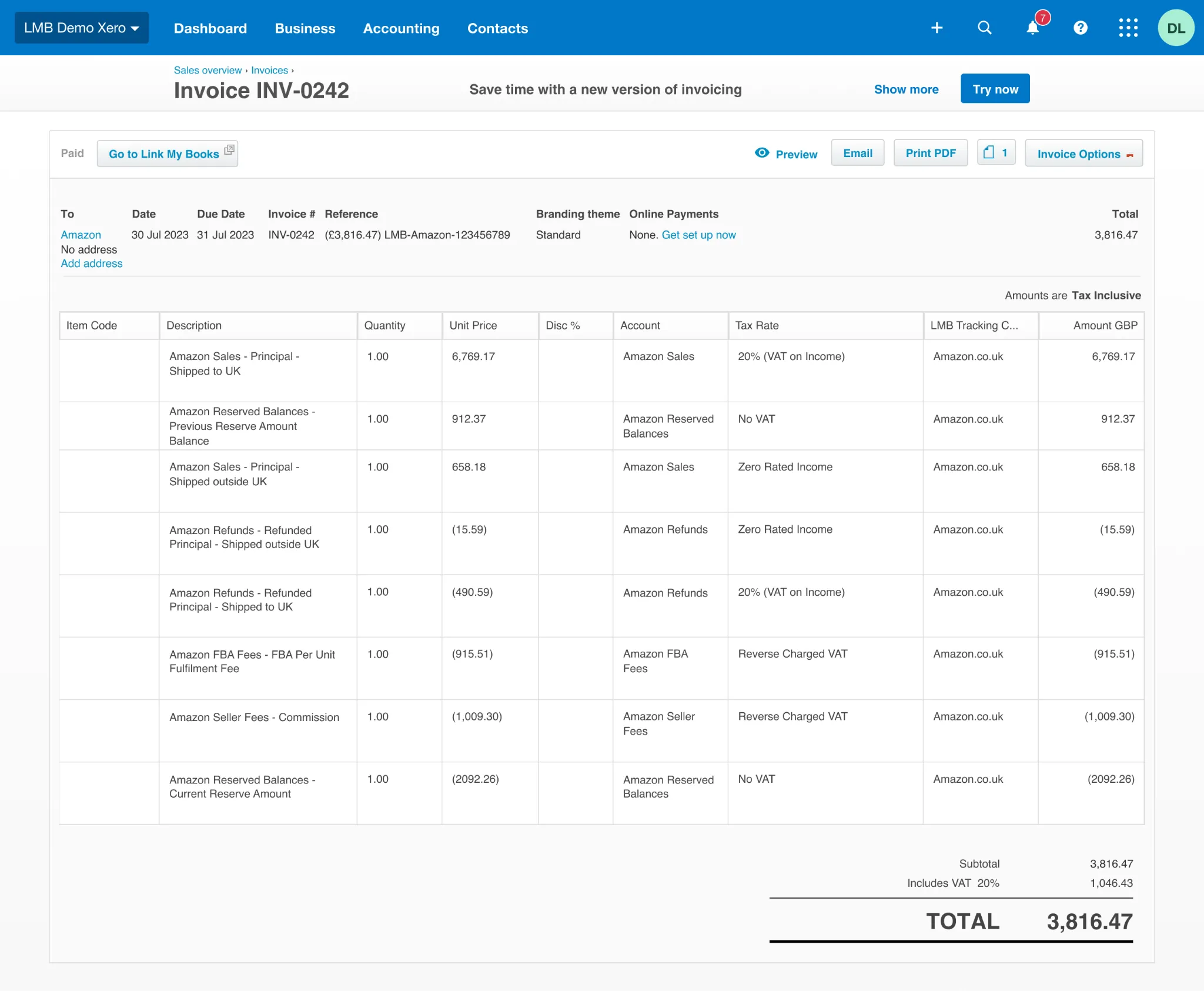Viewport: 1204px width, 991px height.
Task: Click the amount (2092.26)
Action: [x=1111, y=779]
